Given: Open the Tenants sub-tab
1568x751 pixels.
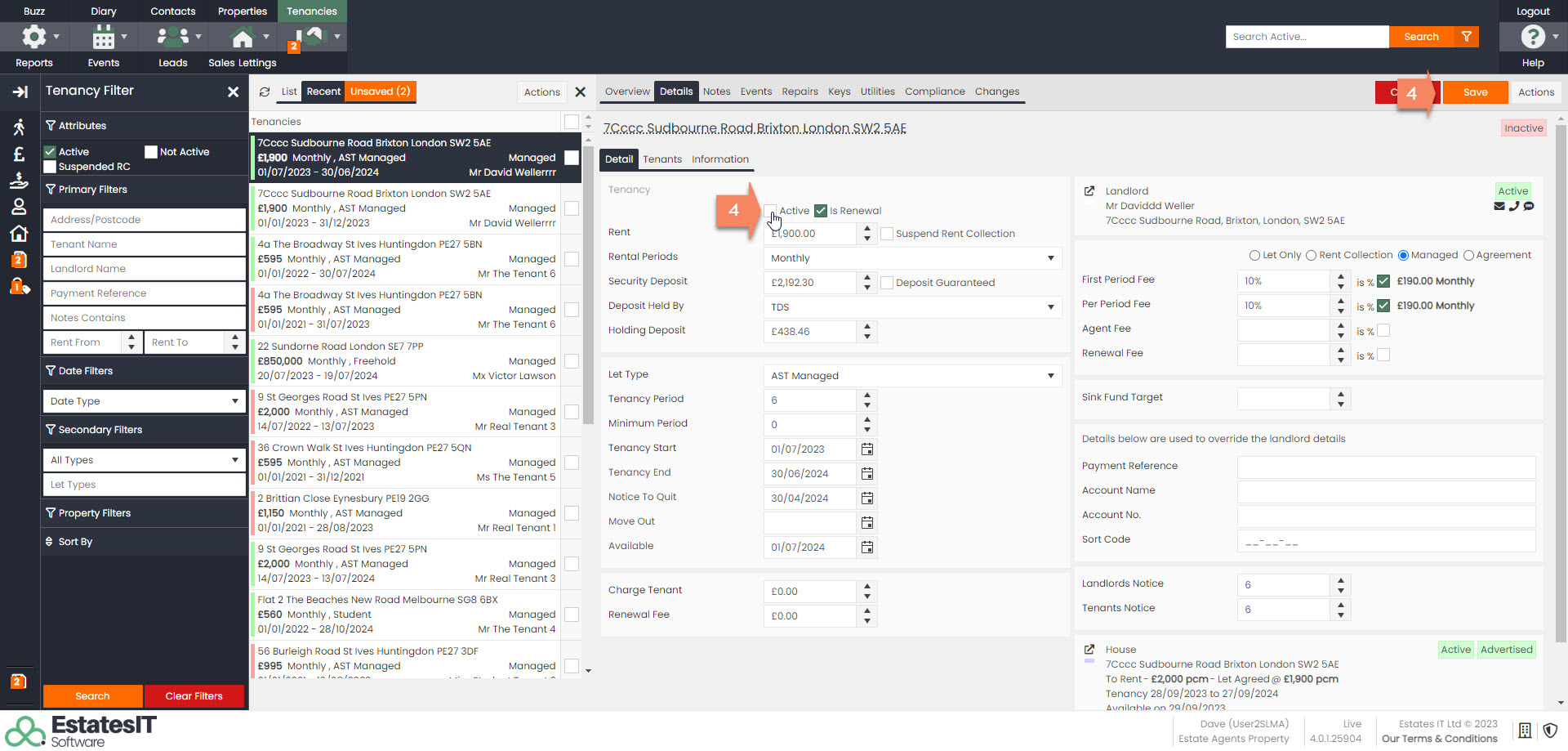Looking at the screenshot, I should [661, 159].
